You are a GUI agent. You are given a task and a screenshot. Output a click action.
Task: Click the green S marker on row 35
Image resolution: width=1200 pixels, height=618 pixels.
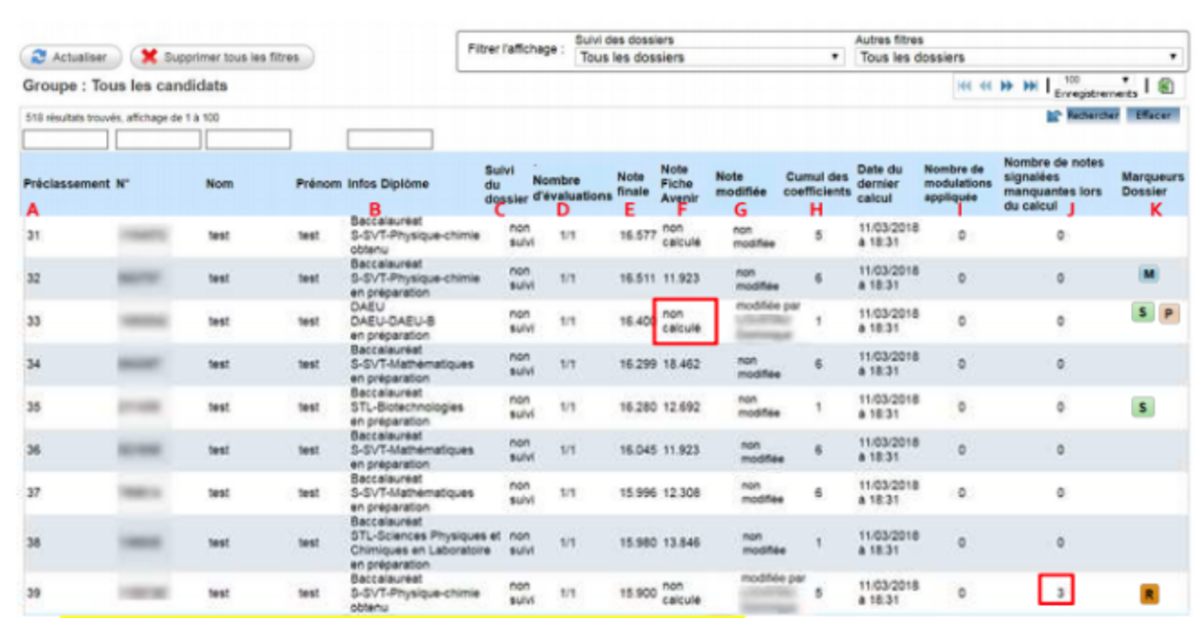tap(1141, 407)
